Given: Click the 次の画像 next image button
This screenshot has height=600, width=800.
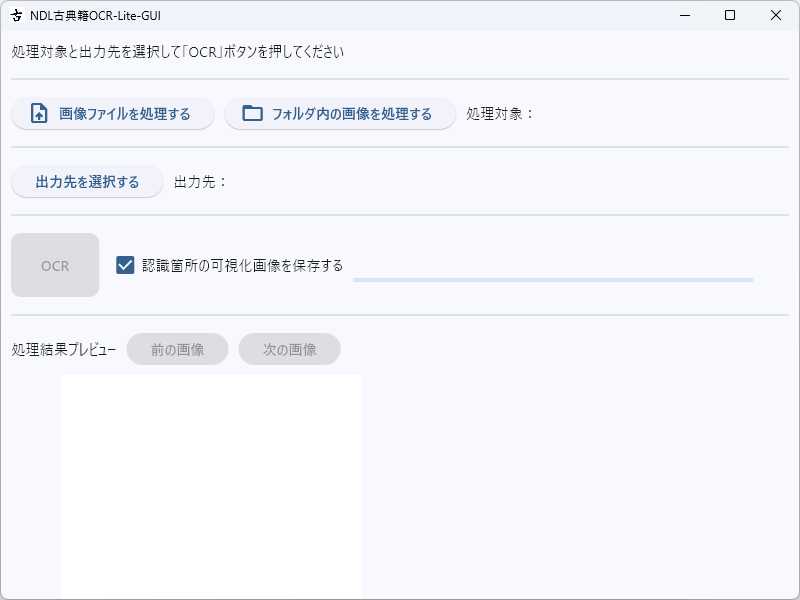Looking at the screenshot, I should point(289,349).
